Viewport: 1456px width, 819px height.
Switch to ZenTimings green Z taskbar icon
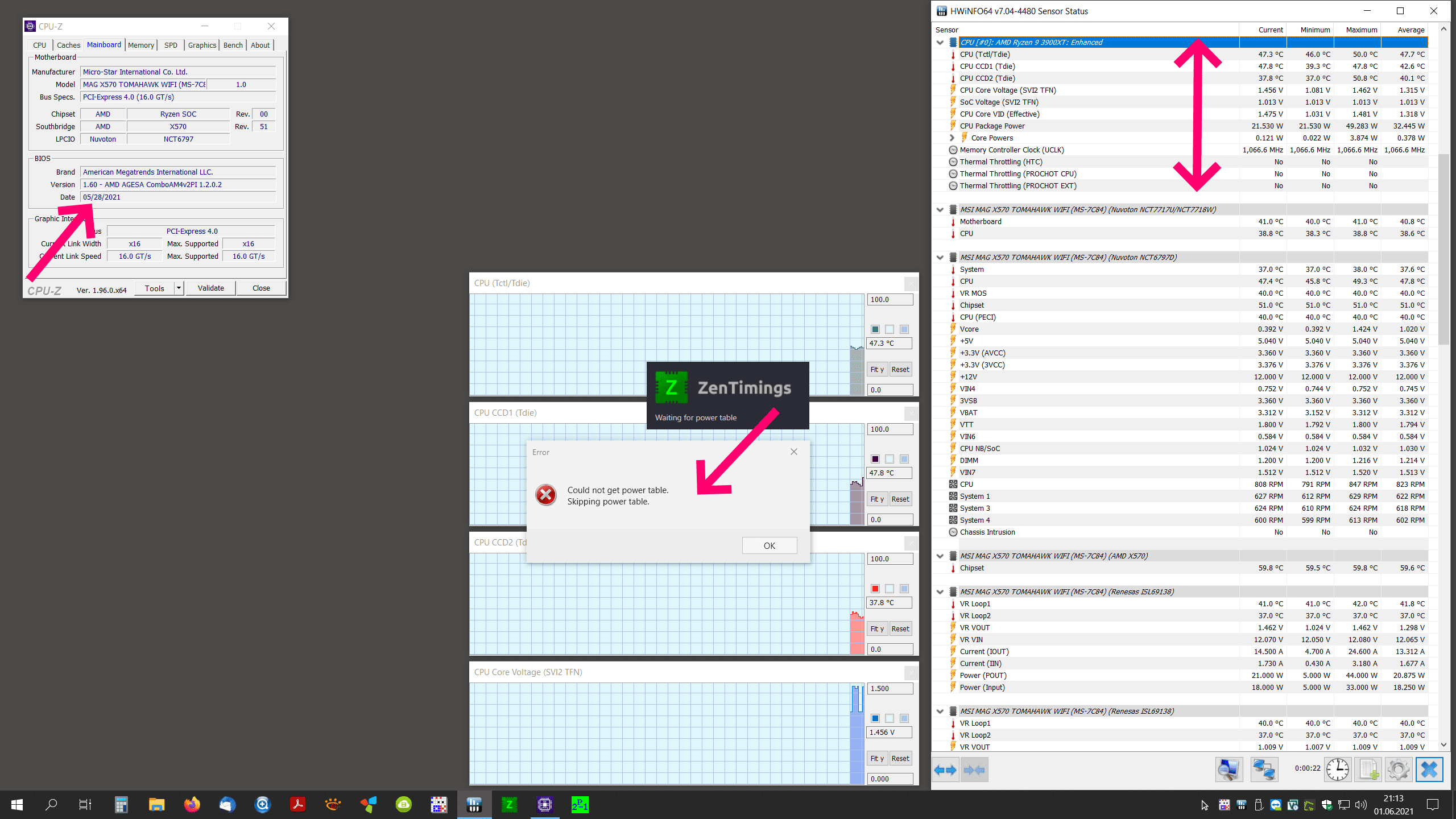click(509, 805)
